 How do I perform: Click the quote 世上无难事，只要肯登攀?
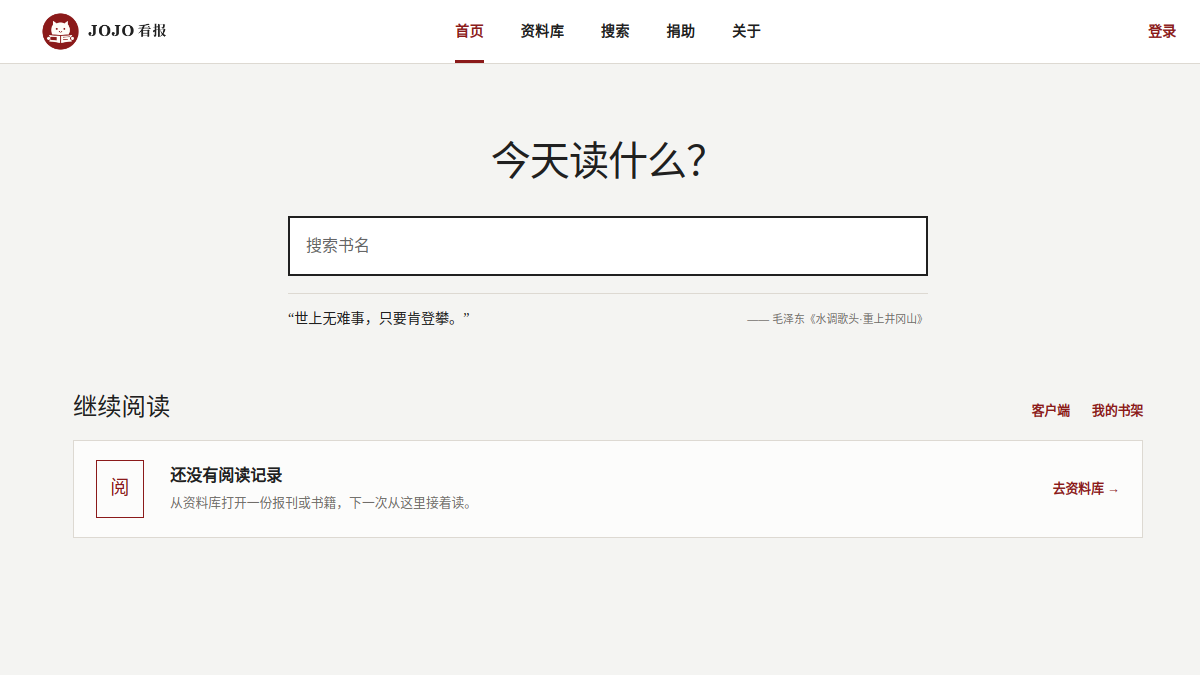click(x=379, y=318)
